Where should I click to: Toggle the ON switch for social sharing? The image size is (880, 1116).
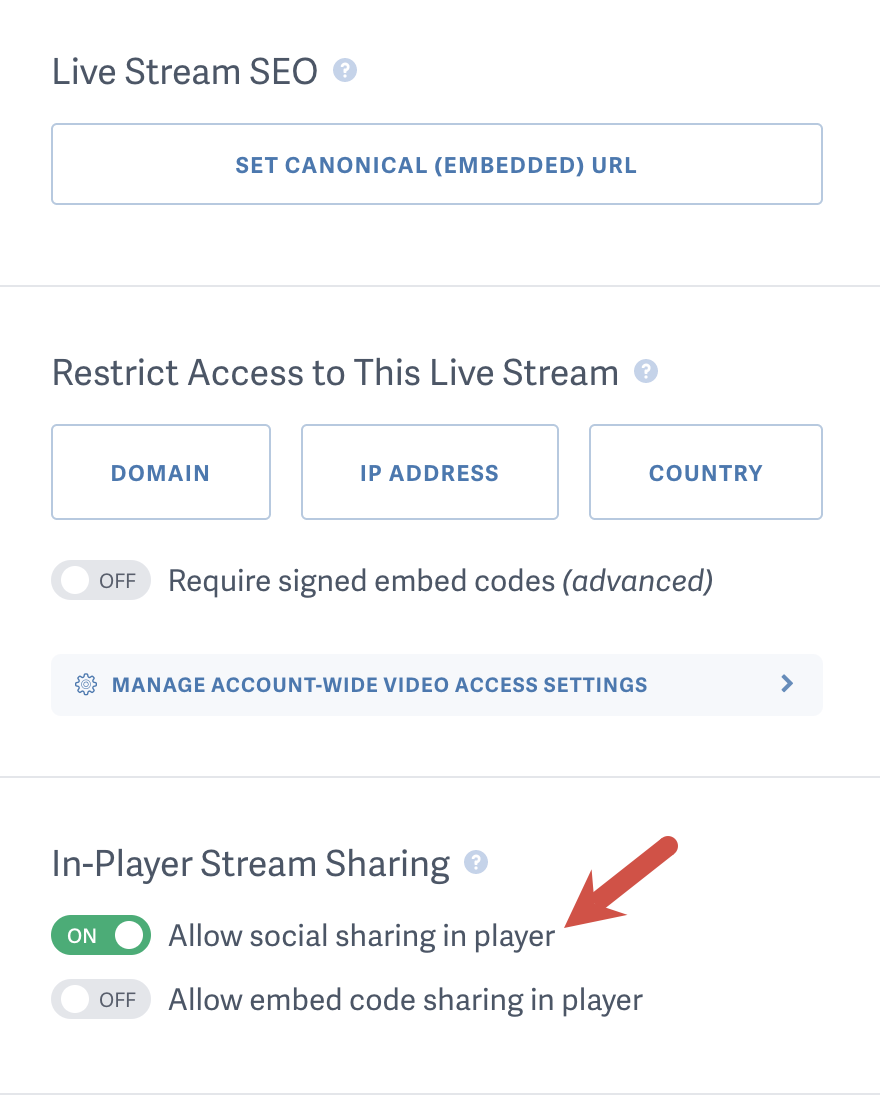pos(100,935)
